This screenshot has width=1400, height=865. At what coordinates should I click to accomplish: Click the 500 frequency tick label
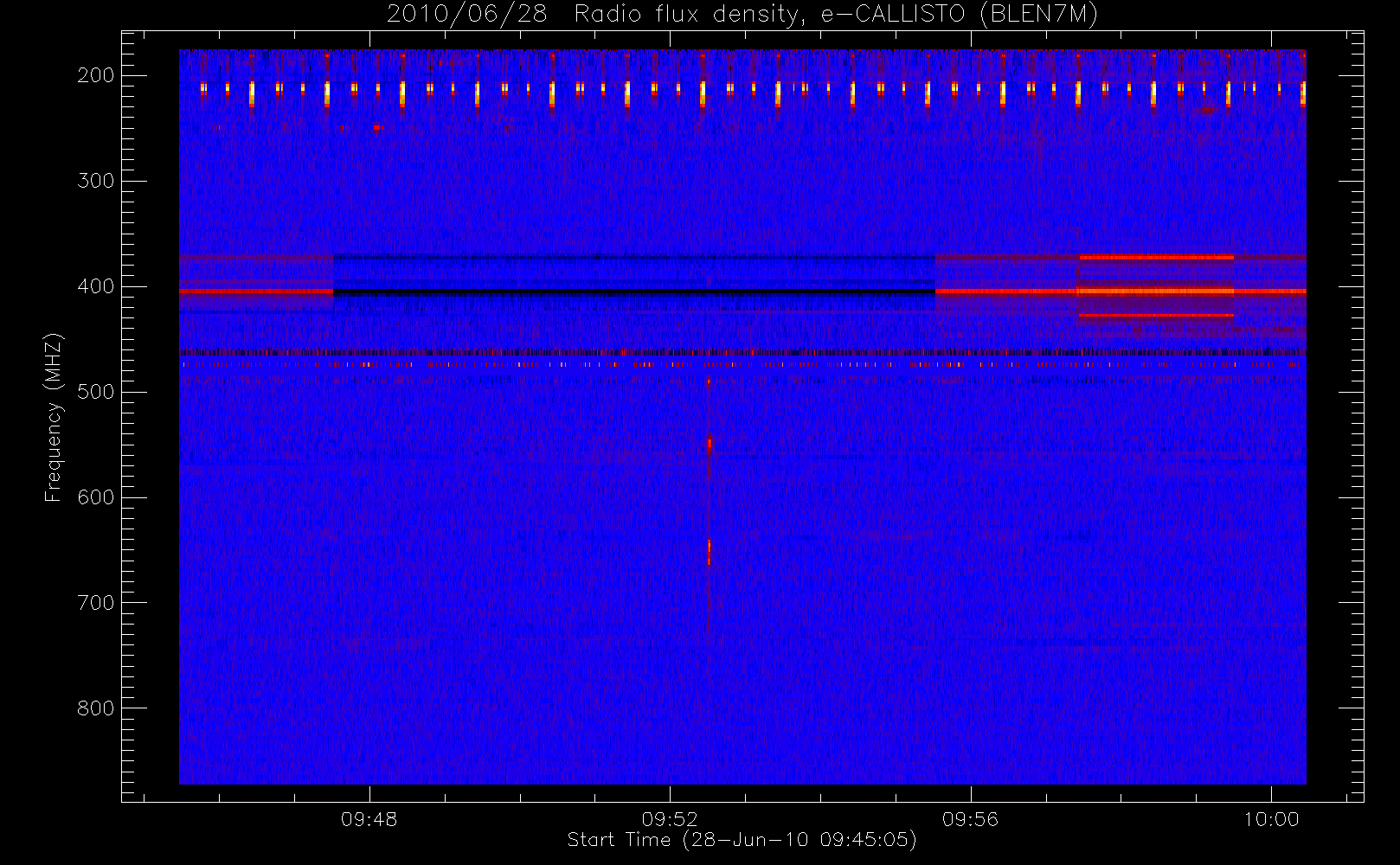tap(96, 392)
